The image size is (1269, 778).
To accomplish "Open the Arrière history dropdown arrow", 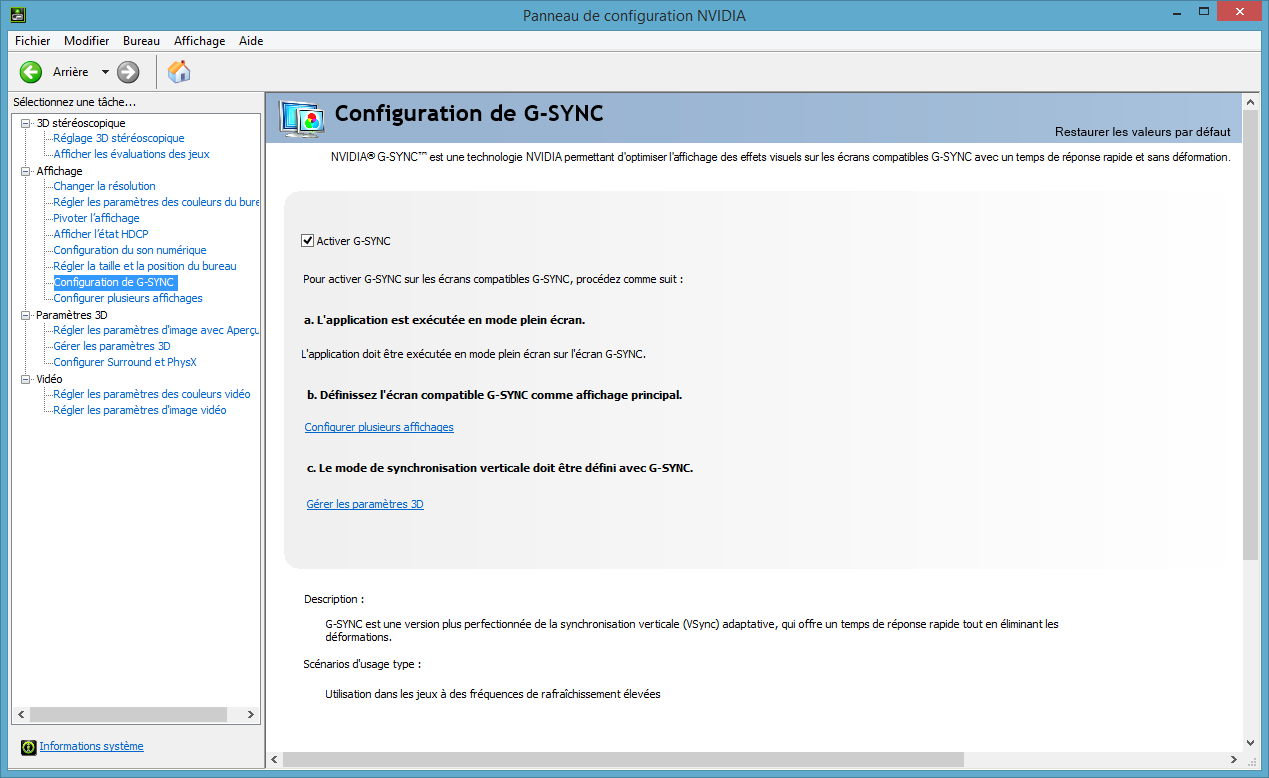I will 105,72.
